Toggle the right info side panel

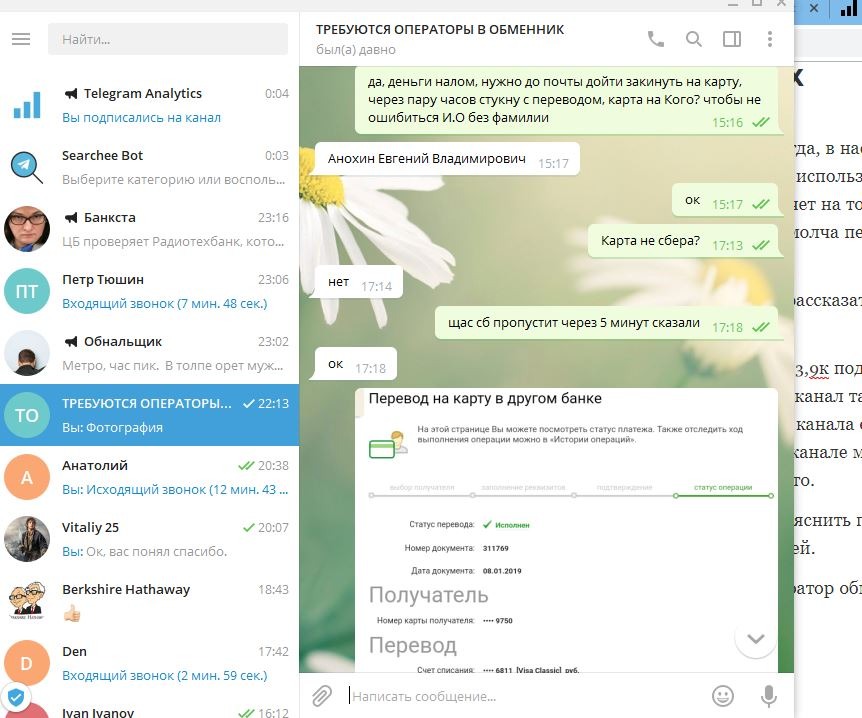(x=732, y=39)
